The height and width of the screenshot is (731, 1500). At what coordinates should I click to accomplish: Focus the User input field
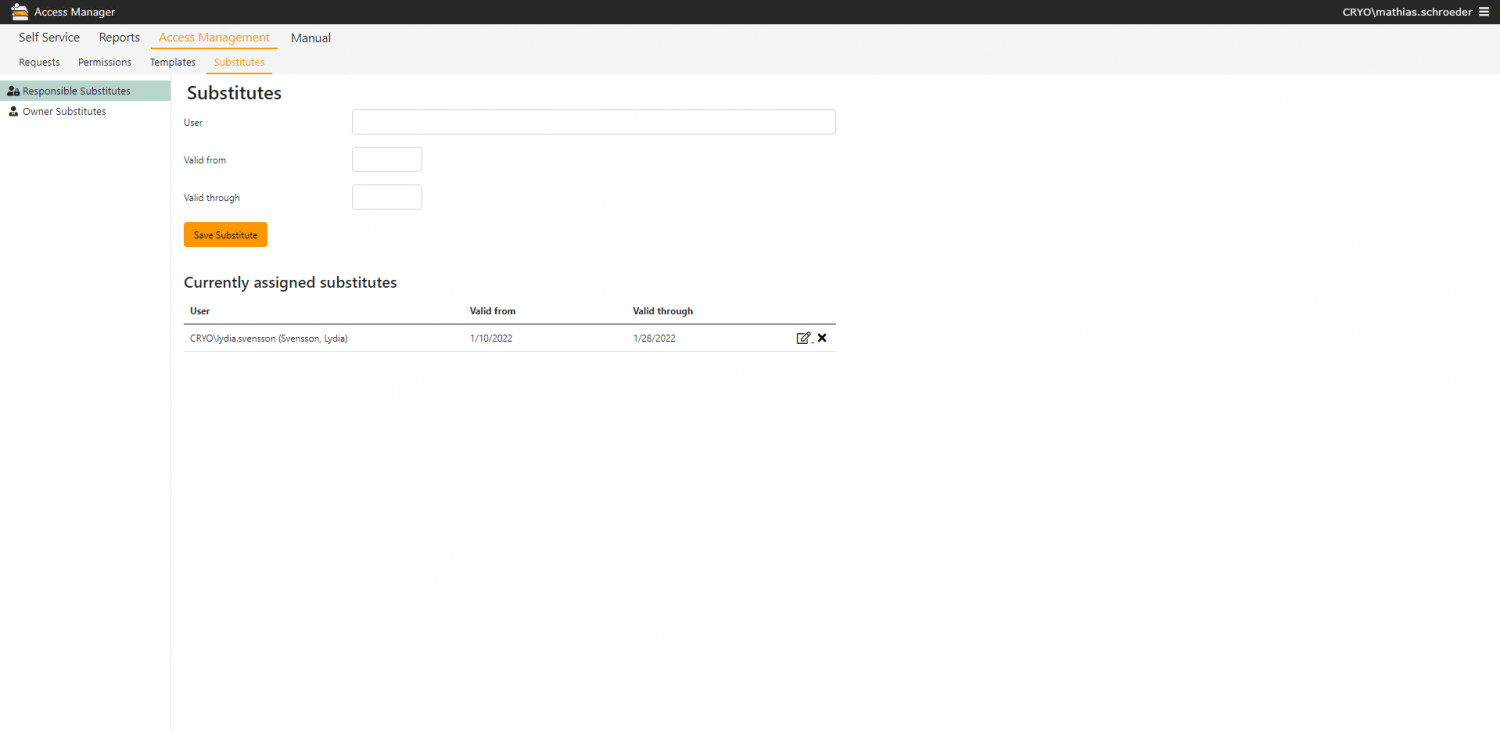(x=593, y=122)
